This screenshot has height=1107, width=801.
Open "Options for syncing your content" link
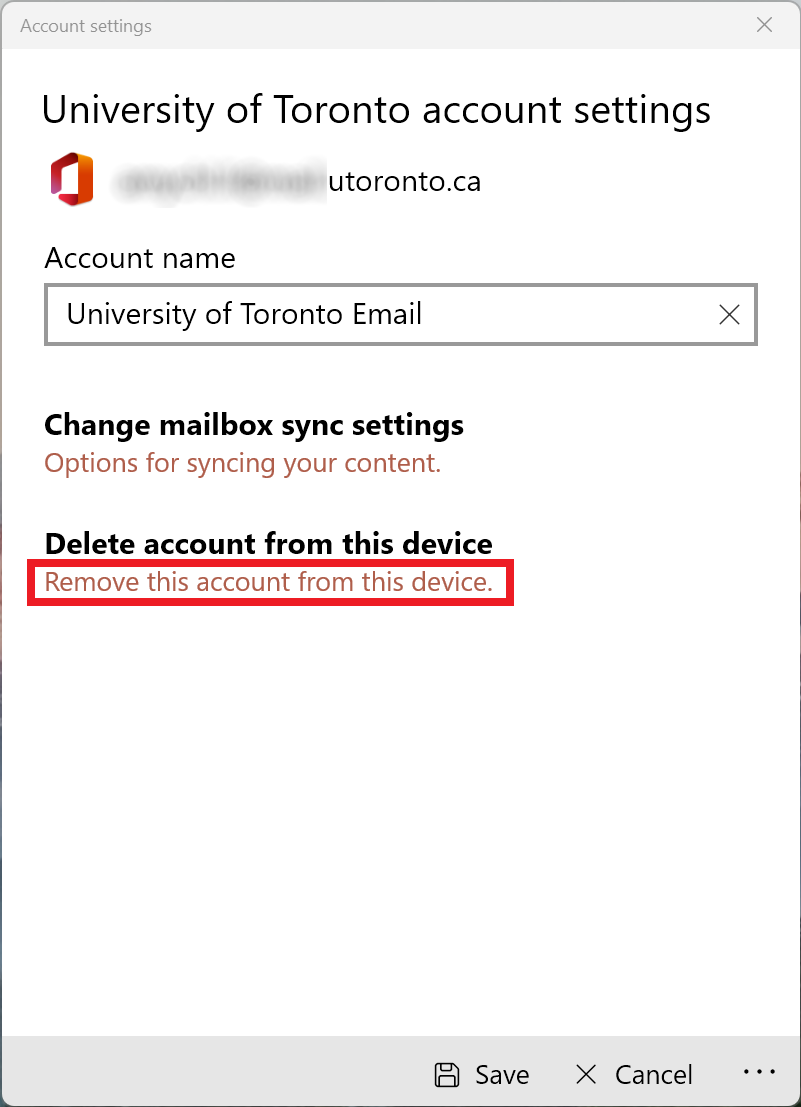pos(243,463)
